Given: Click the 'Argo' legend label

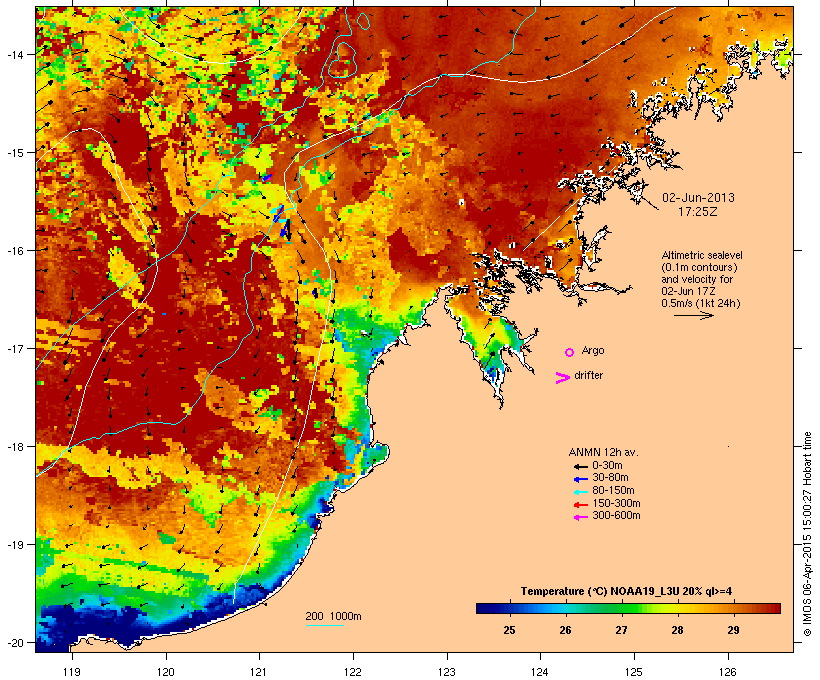Looking at the screenshot, I should [593, 350].
